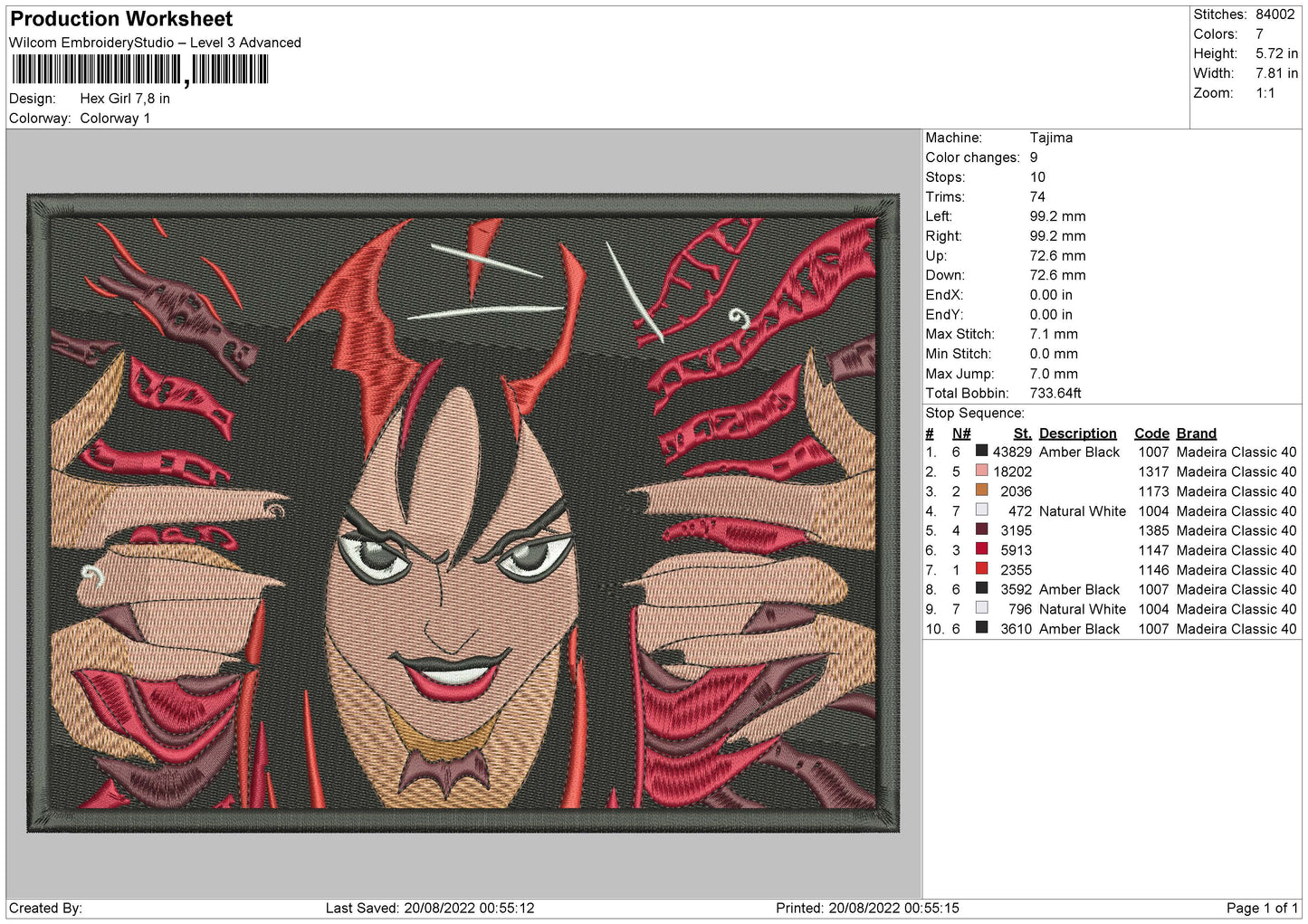Click the pink swatch with 18202 stitches
This screenshot has width=1308, height=924.
tap(981, 471)
